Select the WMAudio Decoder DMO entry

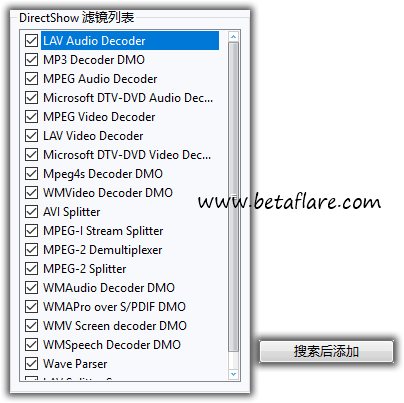109,288
